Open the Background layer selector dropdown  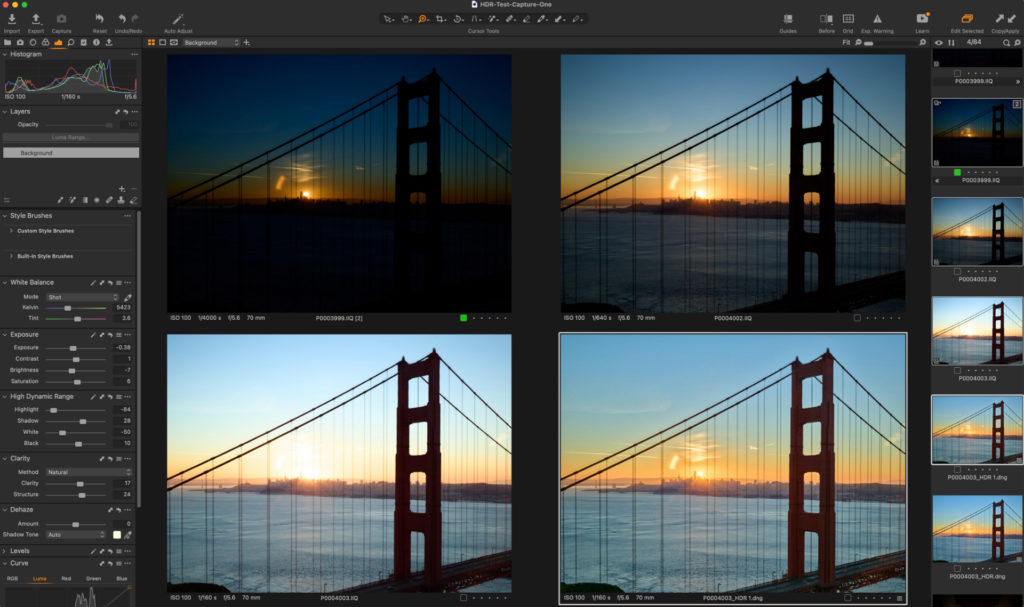pyautogui.click(x=211, y=42)
